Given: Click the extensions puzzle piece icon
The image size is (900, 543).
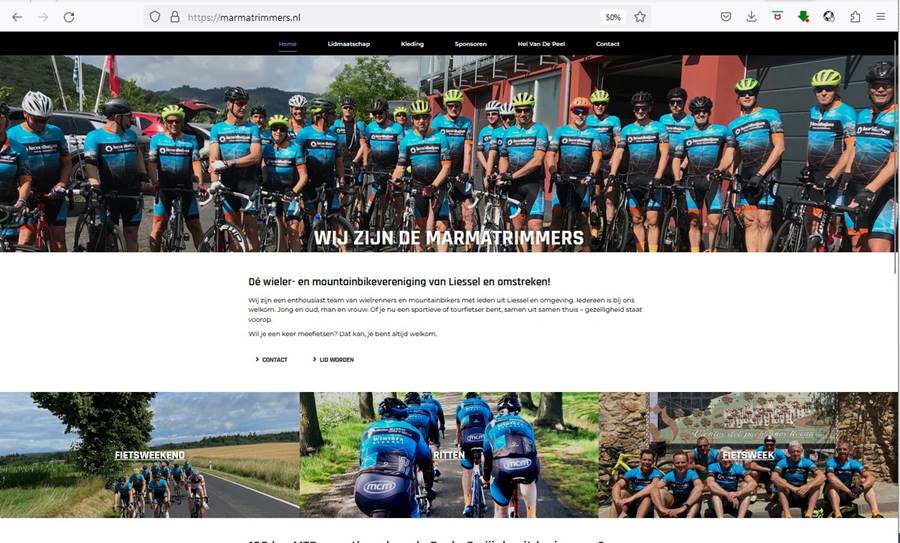Looking at the screenshot, I should (x=855, y=17).
